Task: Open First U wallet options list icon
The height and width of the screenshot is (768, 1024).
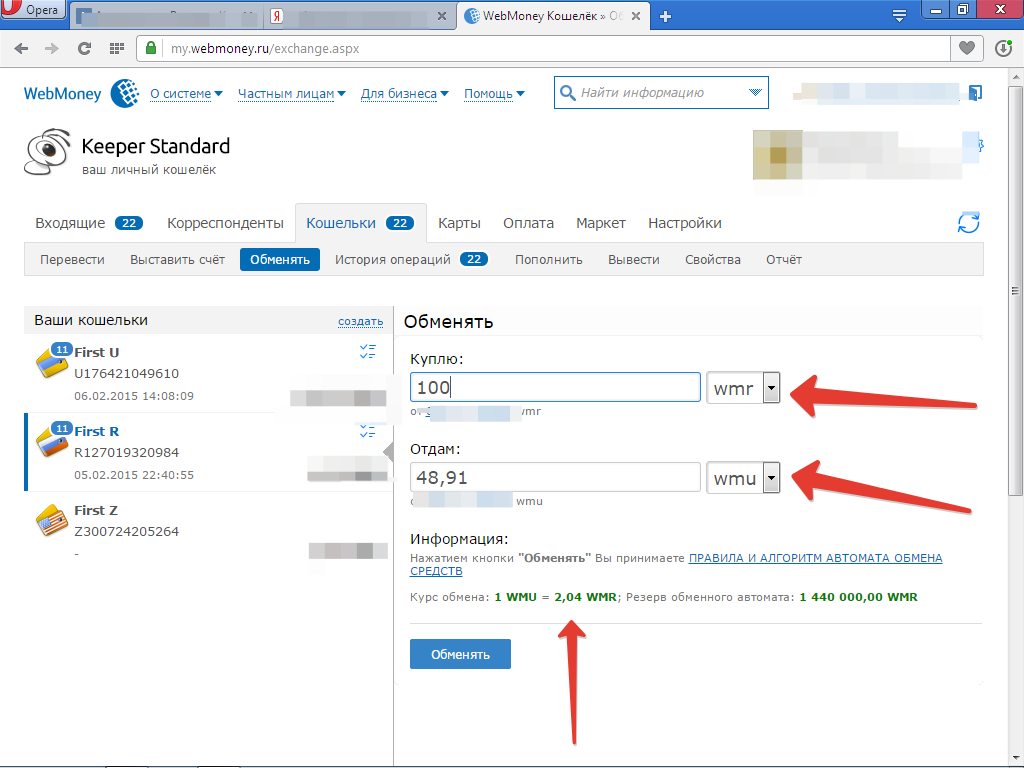Action: pyautogui.click(x=368, y=351)
